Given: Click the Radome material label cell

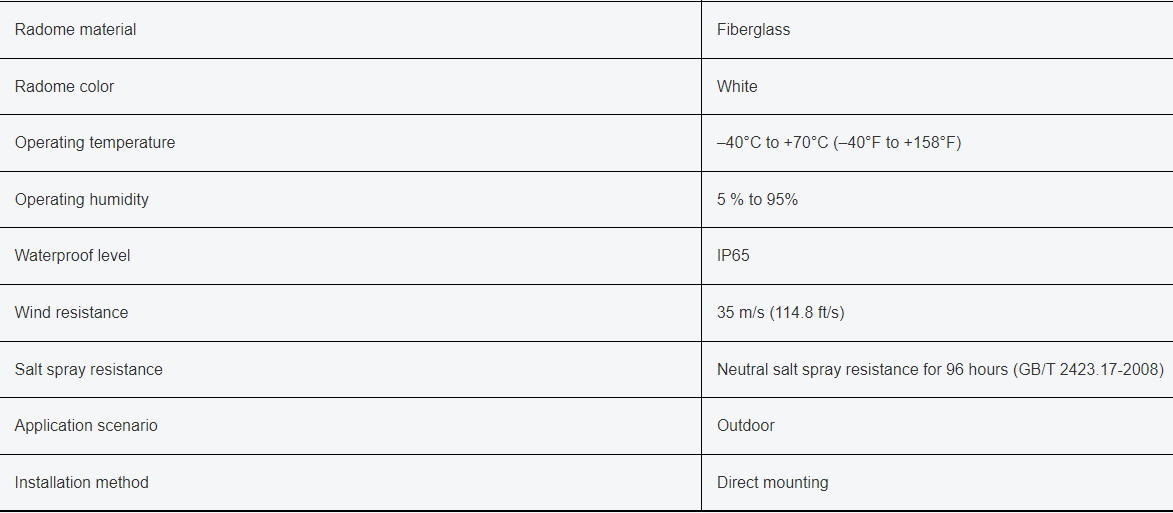Looking at the screenshot, I should pos(350,30).
